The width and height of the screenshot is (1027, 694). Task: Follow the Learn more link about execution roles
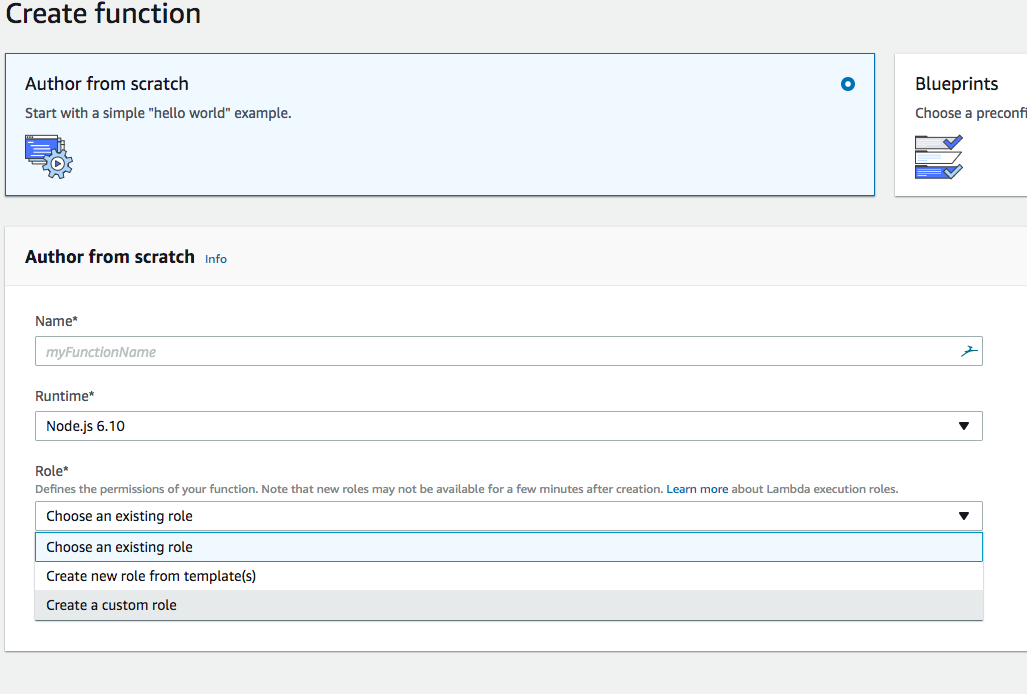(x=697, y=489)
